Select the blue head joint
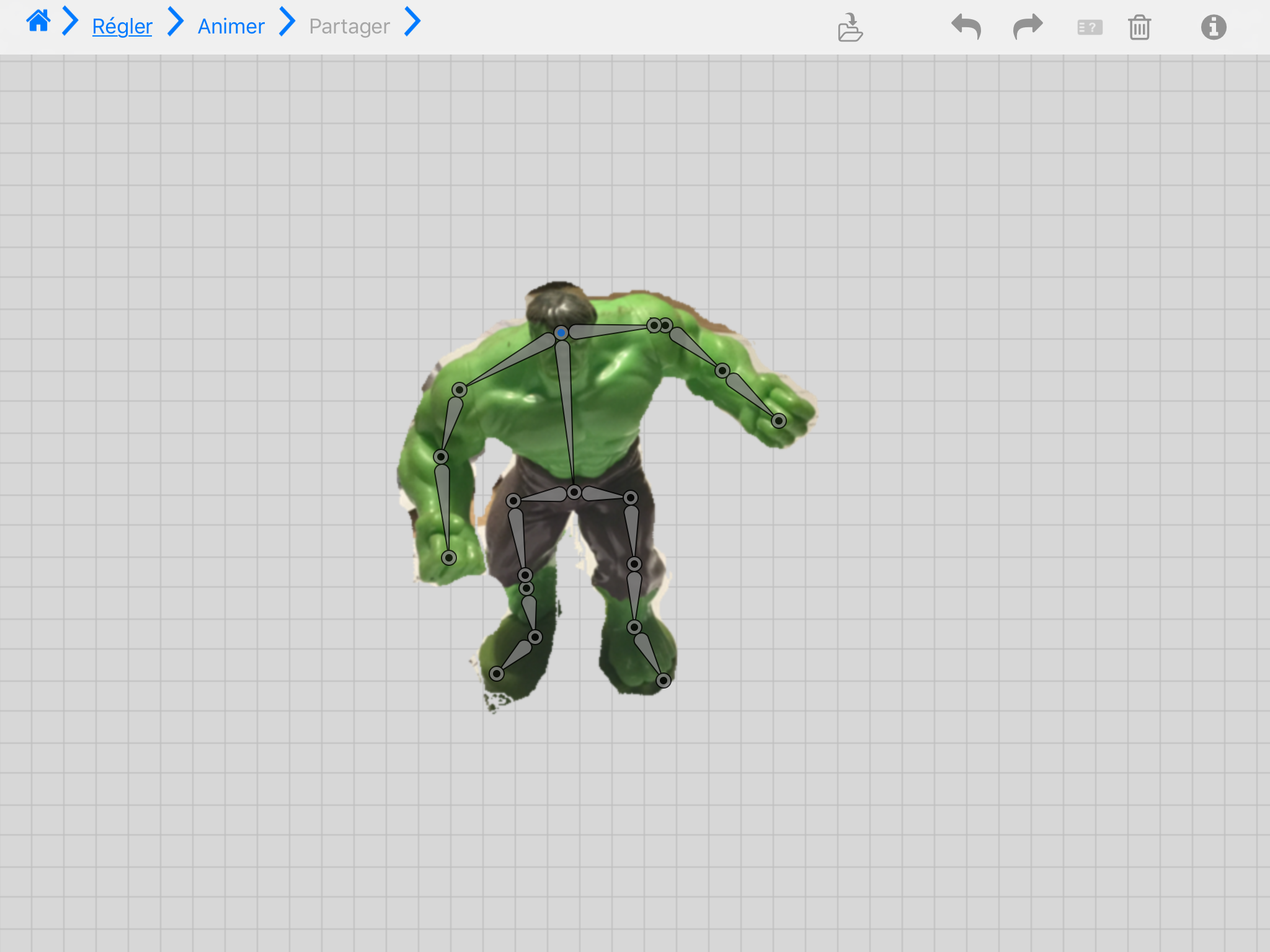Screen dimensions: 1270x952 coord(561,333)
